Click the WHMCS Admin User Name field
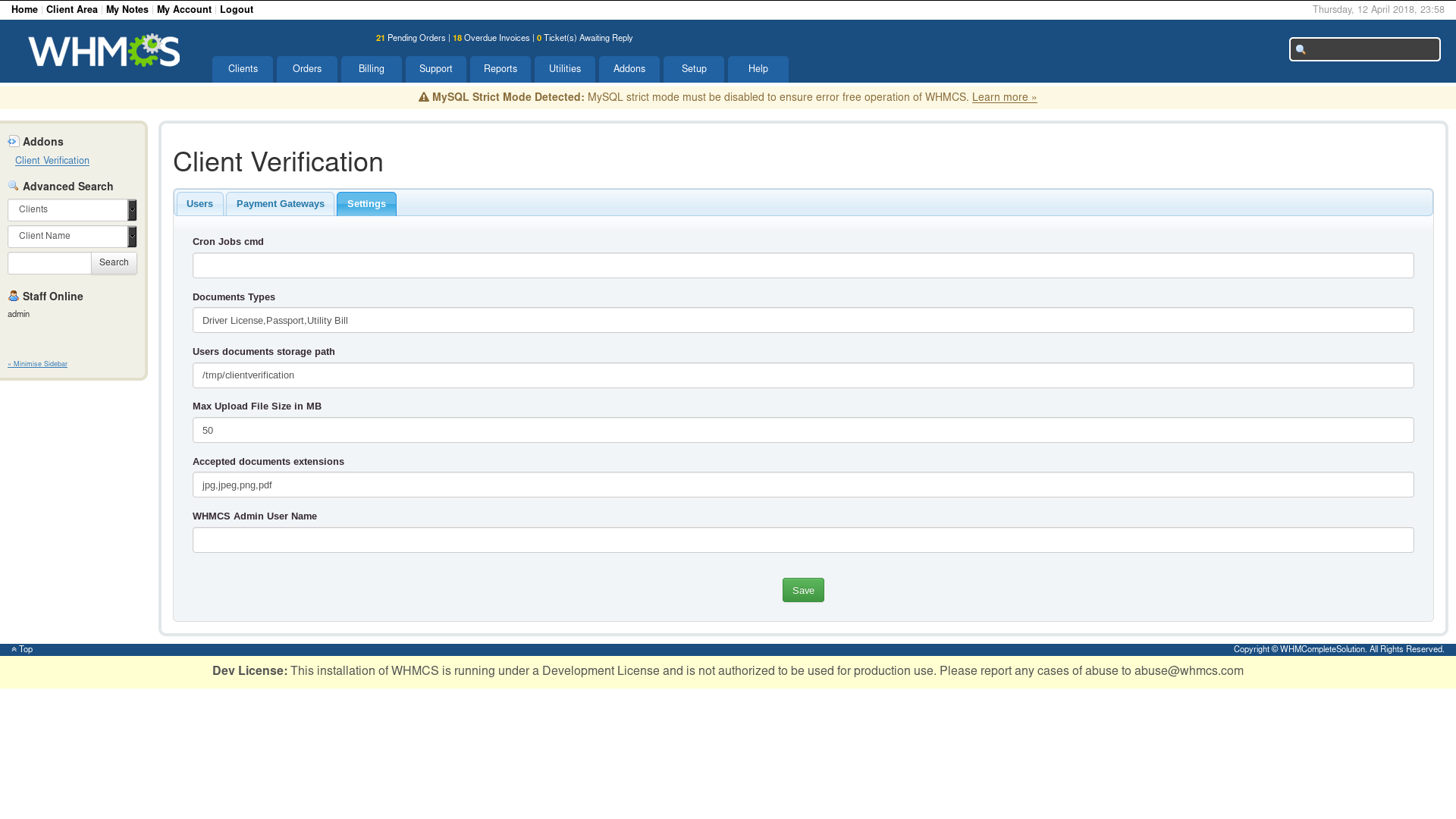Viewport: 1456px width, 819px height. click(x=802, y=540)
